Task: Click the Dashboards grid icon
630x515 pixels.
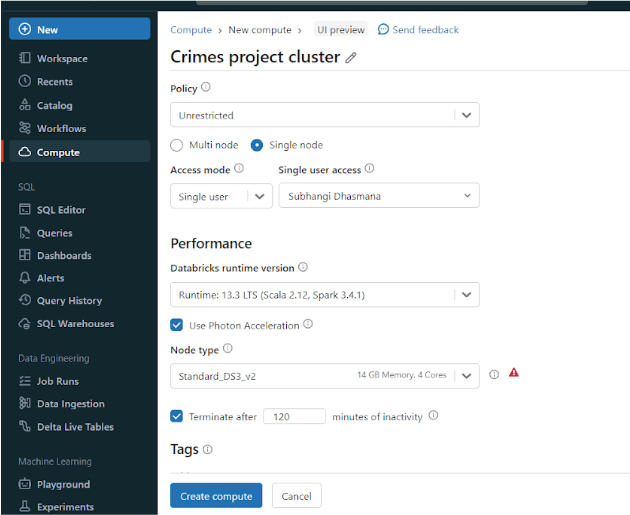Action: [25, 255]
